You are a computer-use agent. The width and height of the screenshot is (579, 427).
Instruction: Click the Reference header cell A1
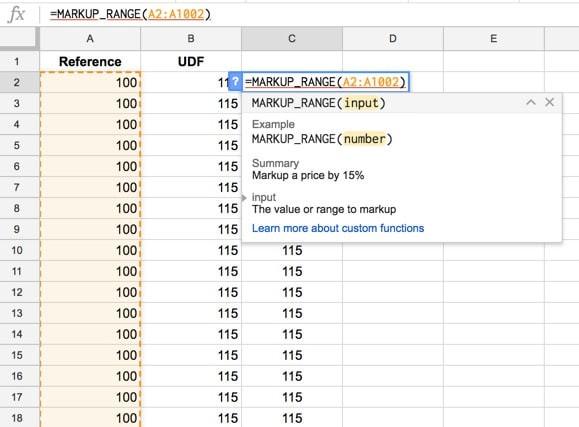click(90, 61)
